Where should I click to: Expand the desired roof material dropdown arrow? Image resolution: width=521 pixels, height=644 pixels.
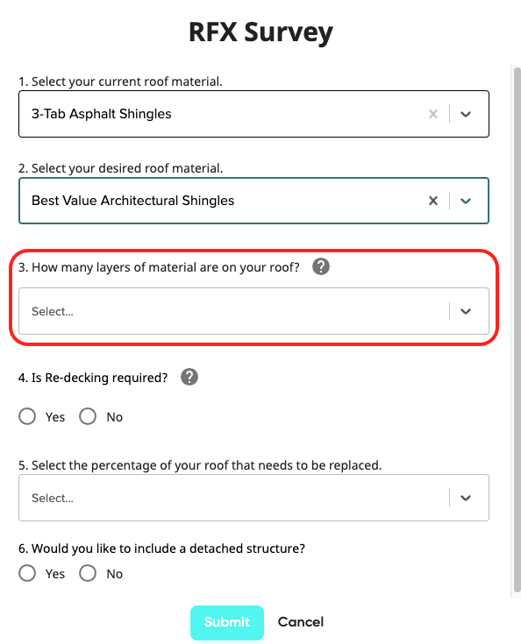466,201
